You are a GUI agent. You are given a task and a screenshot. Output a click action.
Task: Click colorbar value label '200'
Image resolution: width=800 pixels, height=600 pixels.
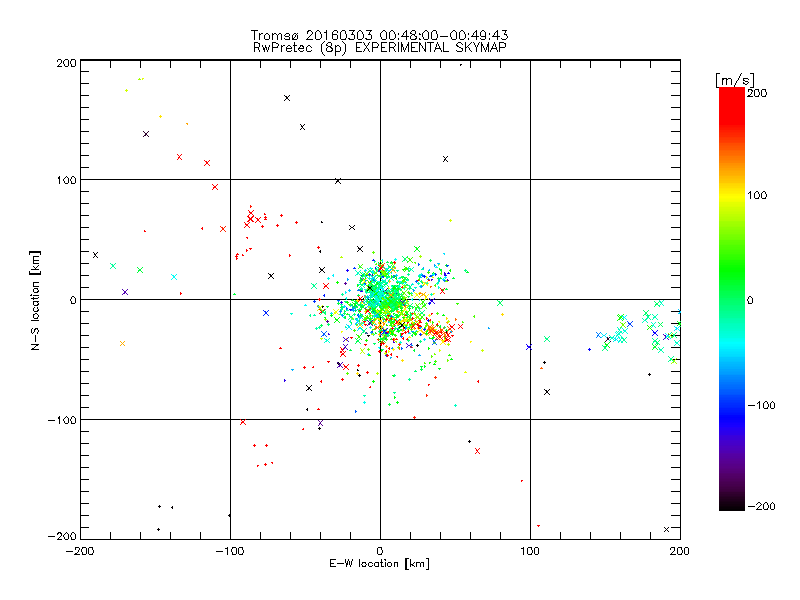point(757,93)
